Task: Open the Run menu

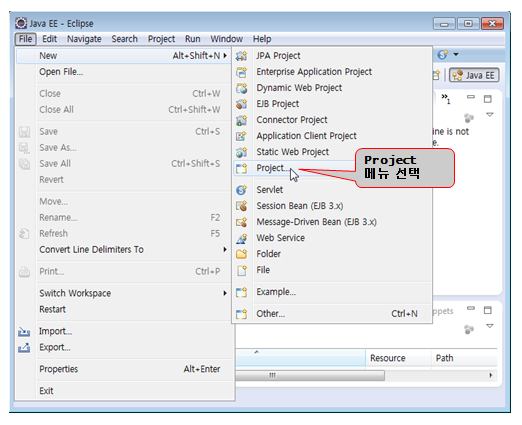Action: [x=193, y=39]
